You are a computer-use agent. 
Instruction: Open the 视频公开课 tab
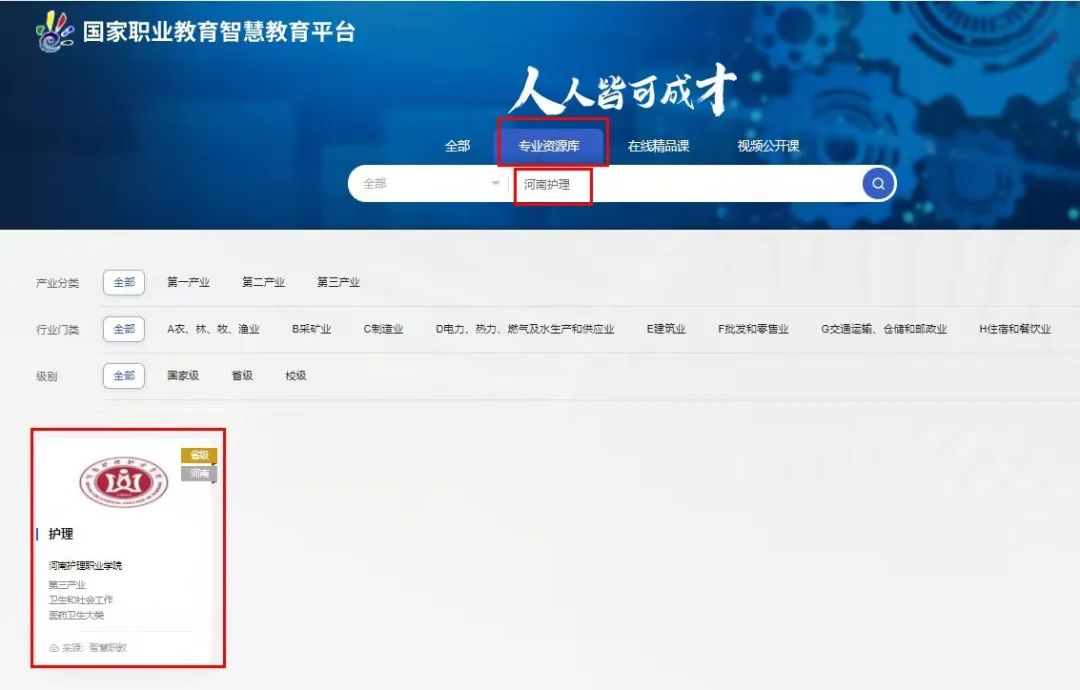click(768, 146)
